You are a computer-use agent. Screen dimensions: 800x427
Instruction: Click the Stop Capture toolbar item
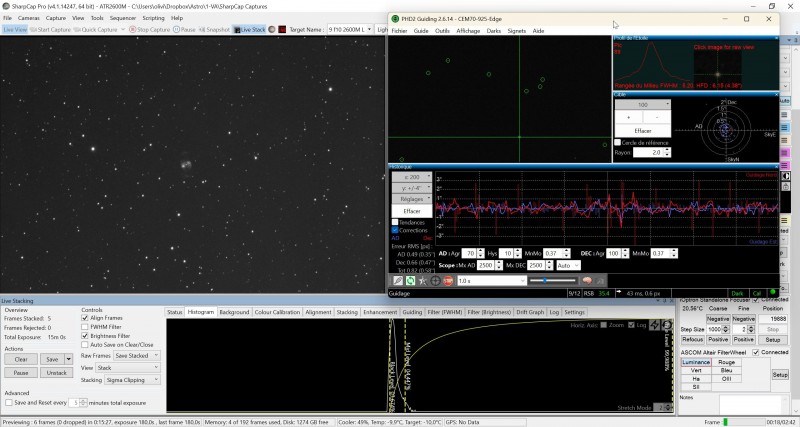tap(149, 30)
